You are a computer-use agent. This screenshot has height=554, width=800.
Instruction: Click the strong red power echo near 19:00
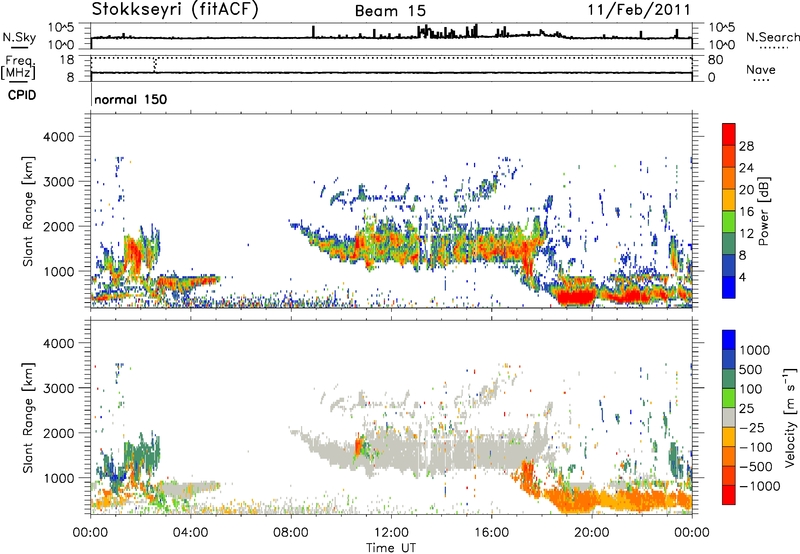pyautogui.click(x=576, y=297)
